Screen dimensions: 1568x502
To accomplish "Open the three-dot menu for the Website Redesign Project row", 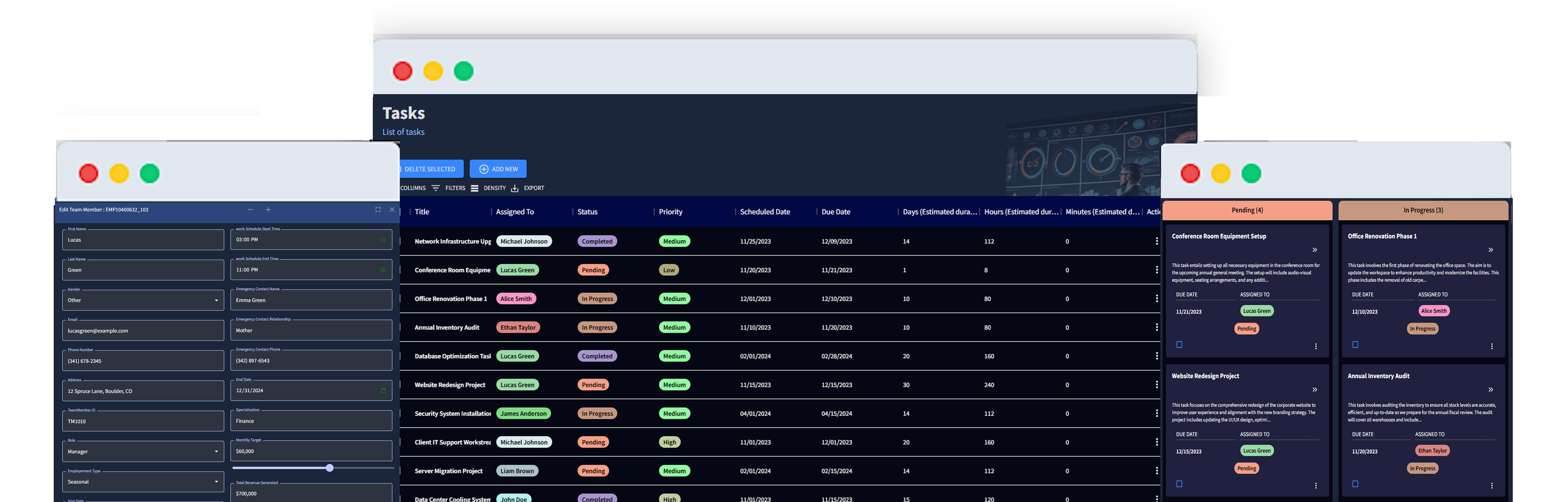I will coord(1156,385).
